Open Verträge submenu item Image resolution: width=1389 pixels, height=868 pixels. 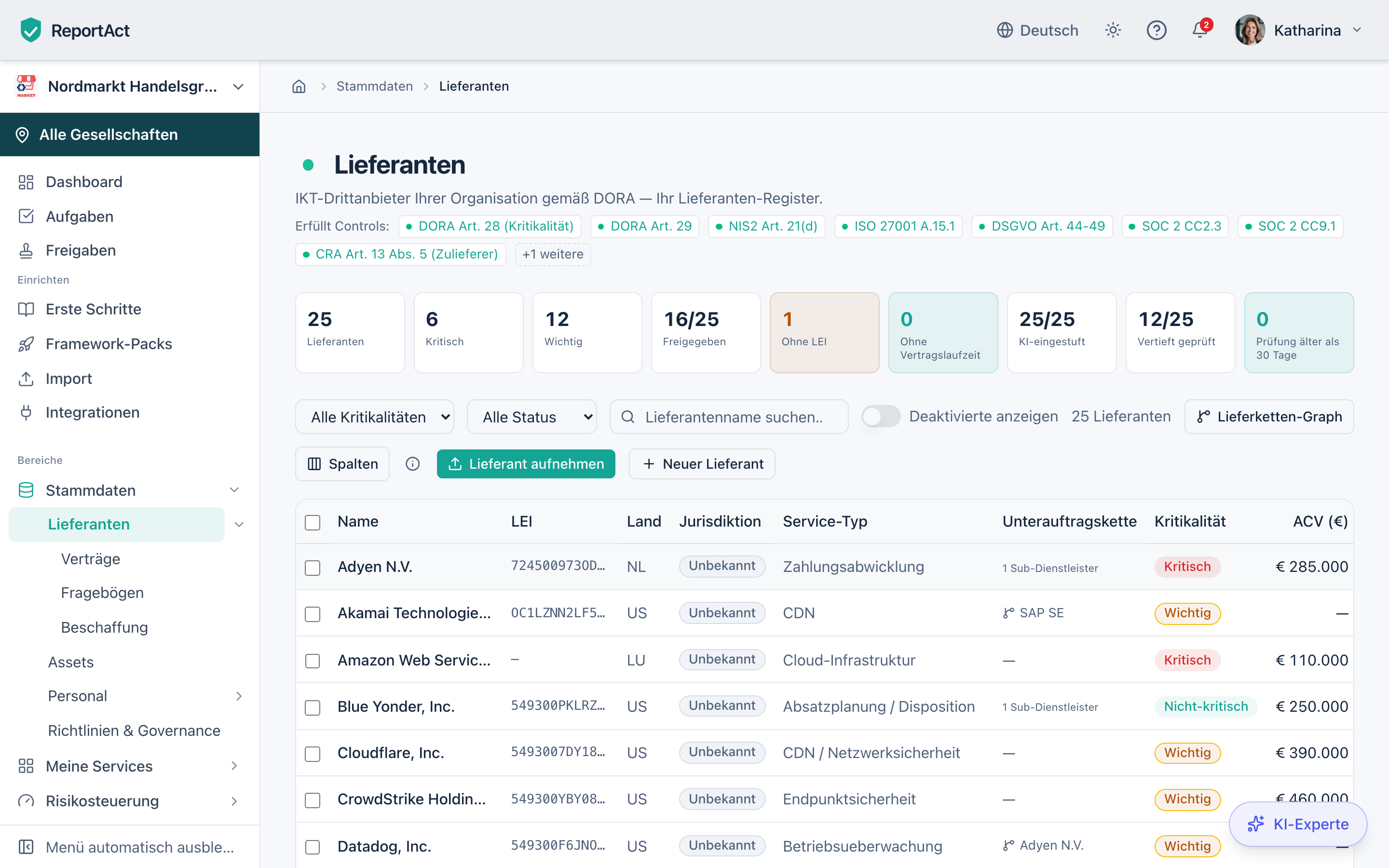point(91,559)
